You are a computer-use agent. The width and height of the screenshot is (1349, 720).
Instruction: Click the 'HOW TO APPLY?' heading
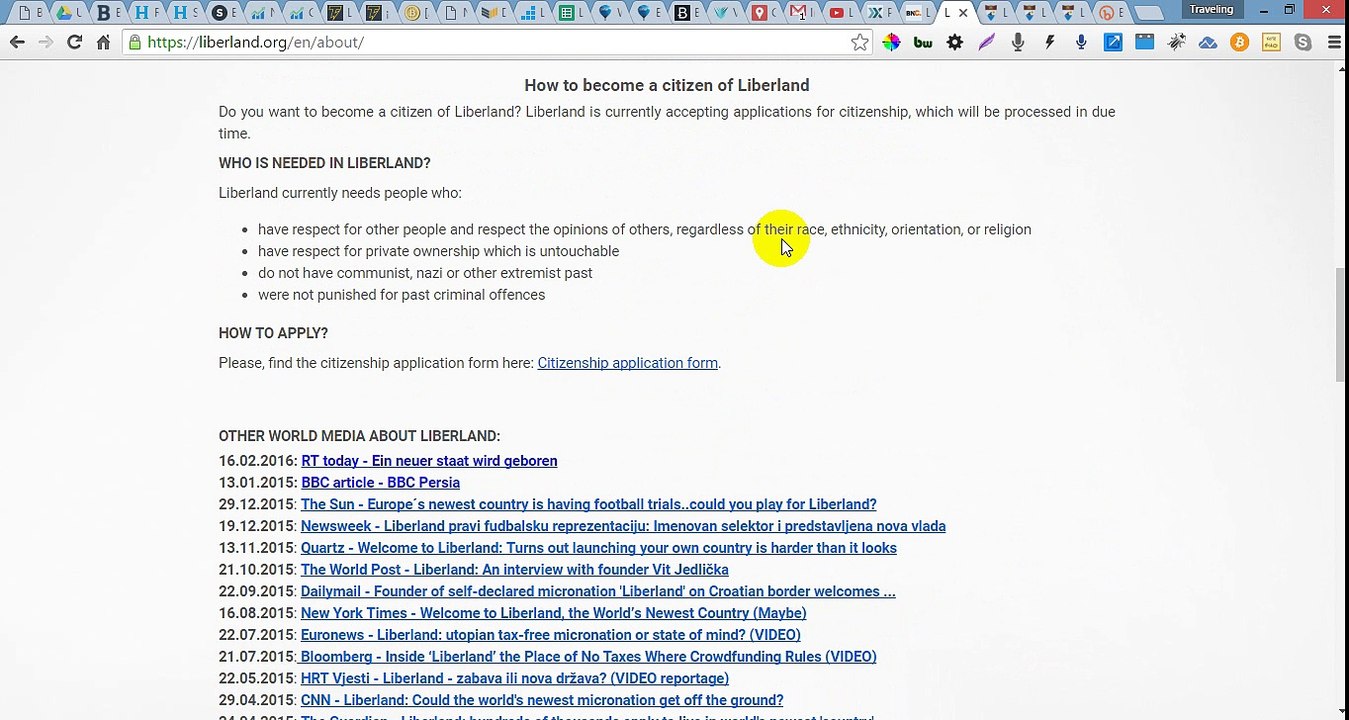tap(273, 333)
